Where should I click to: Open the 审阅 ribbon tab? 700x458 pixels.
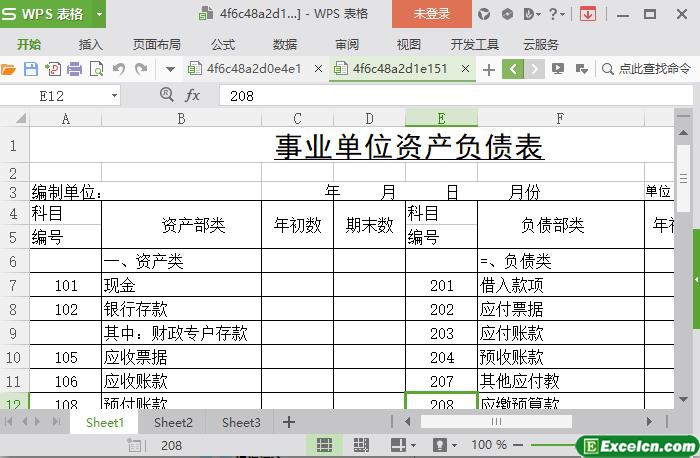347,44
